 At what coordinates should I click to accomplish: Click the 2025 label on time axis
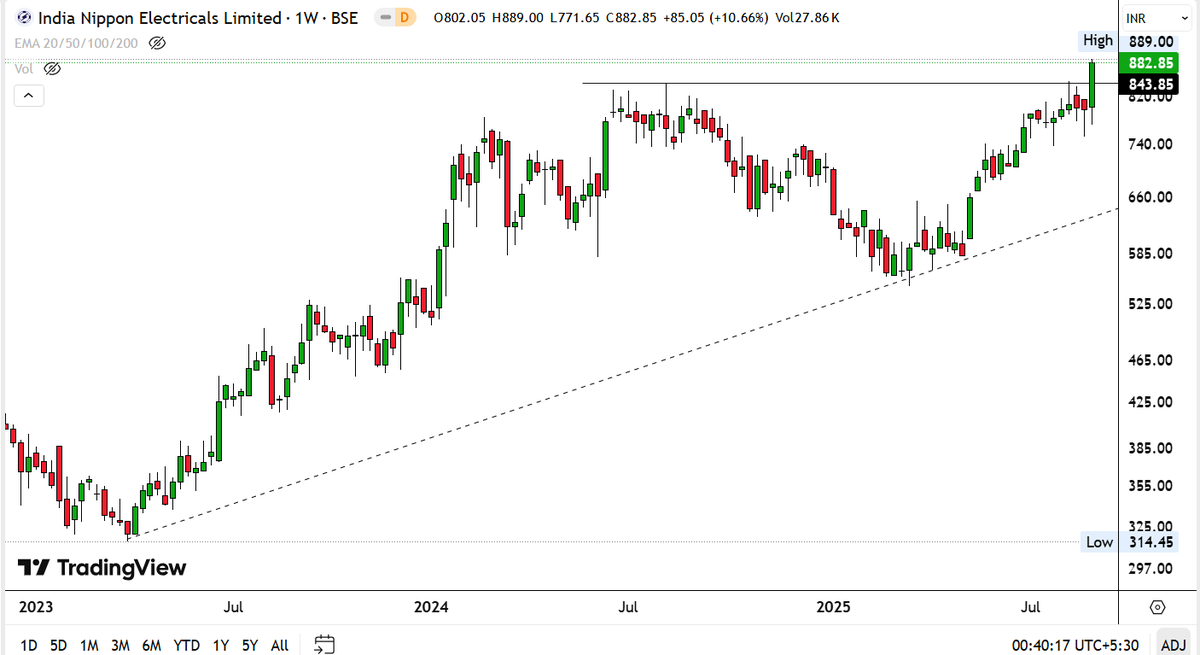833,607
